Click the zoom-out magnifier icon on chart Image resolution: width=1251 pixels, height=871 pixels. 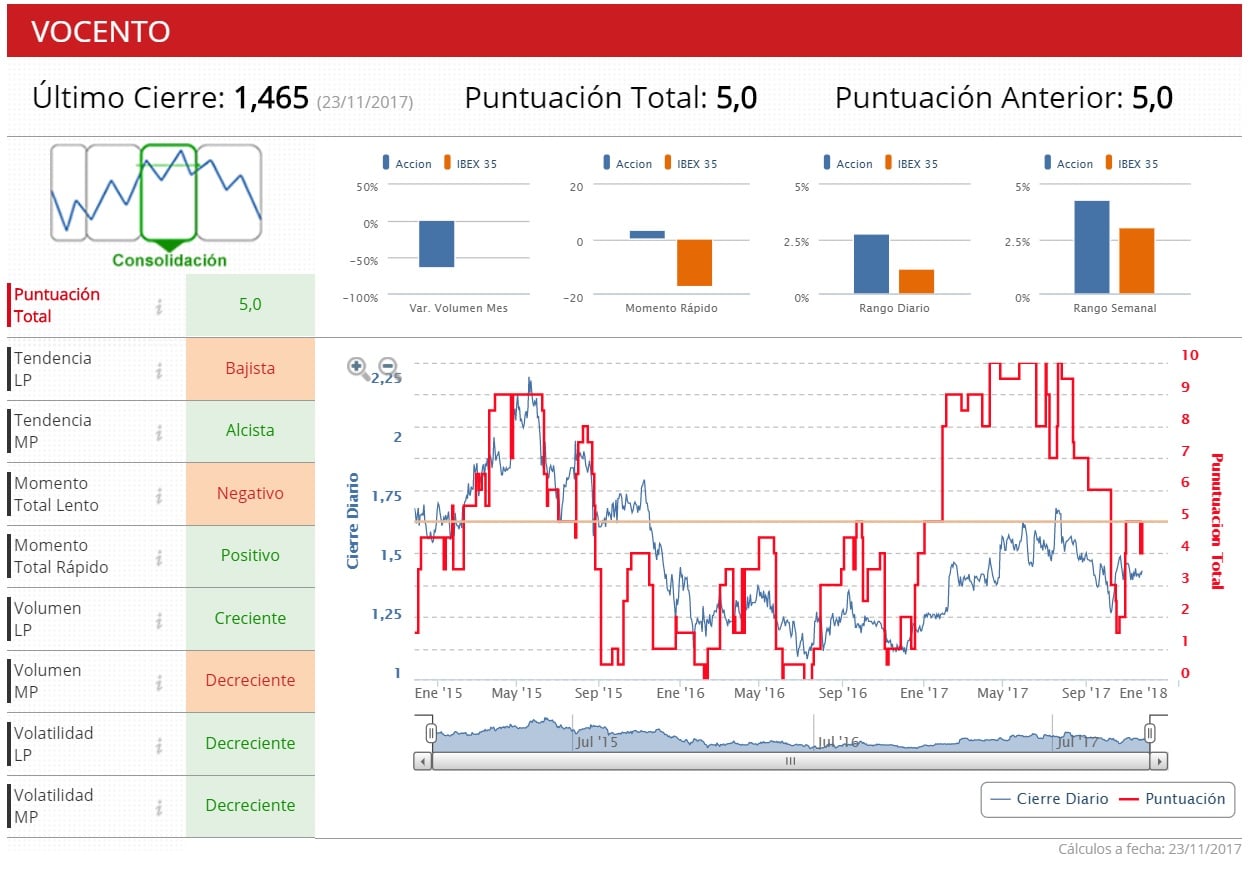(388, 367)
